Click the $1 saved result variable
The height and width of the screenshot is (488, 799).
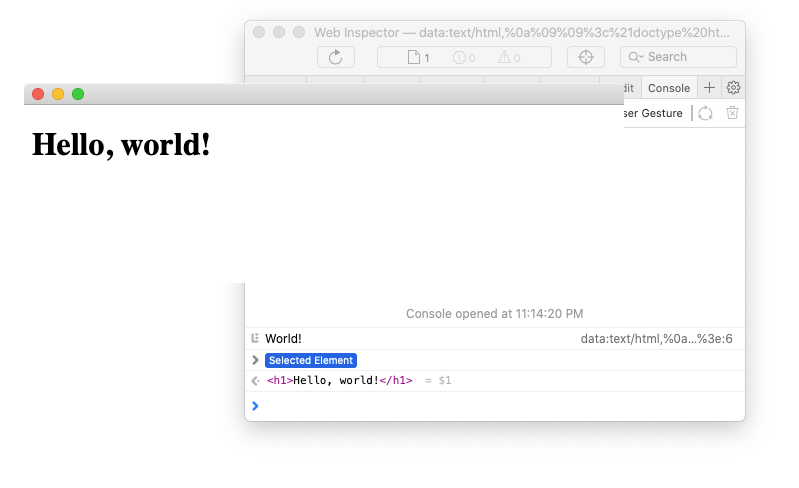point(445,381)
